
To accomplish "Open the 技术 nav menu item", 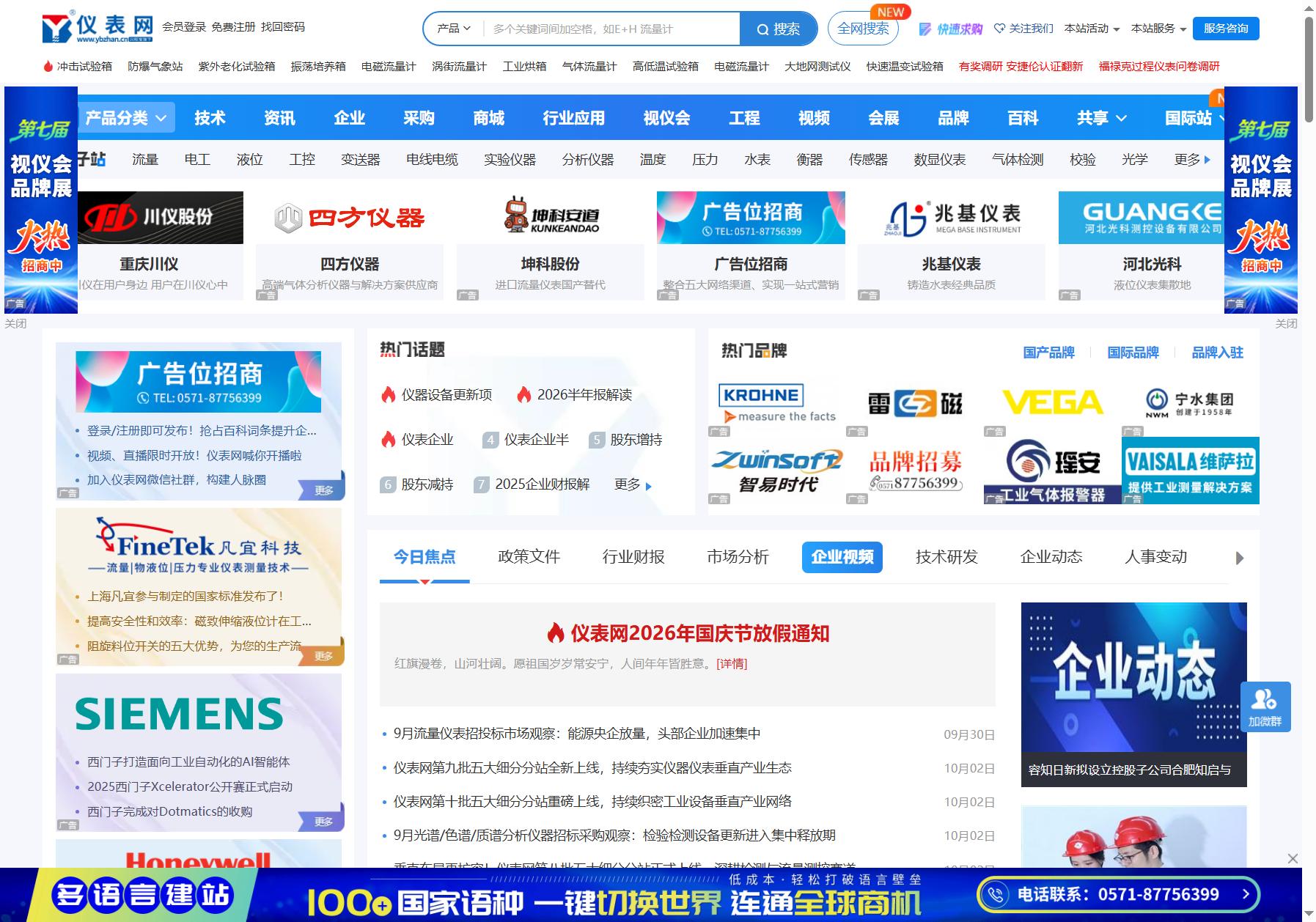I will (210, 118).
